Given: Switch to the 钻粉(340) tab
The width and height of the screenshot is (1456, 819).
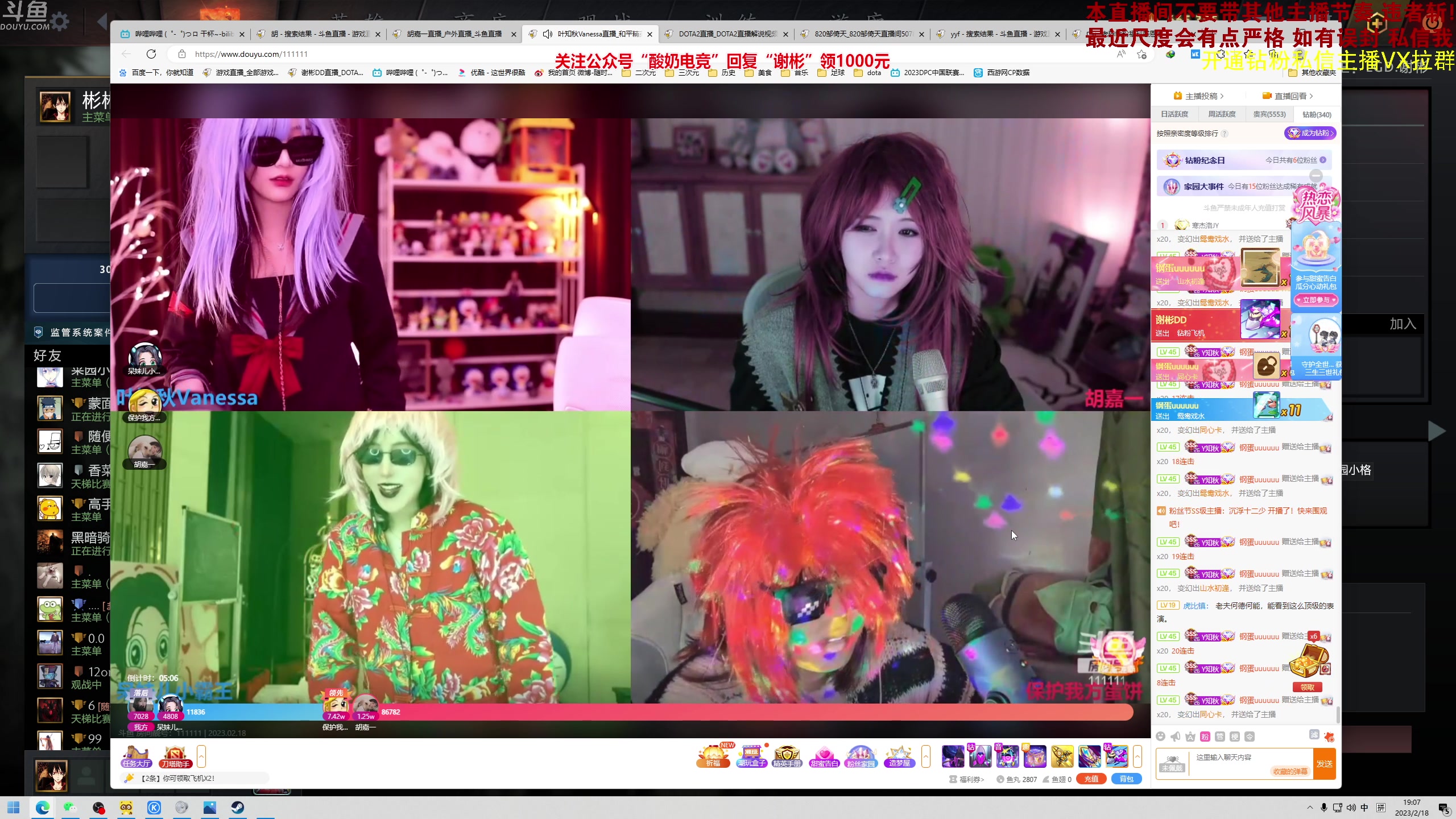Looking at the screenshot, I should [1317, 114].
